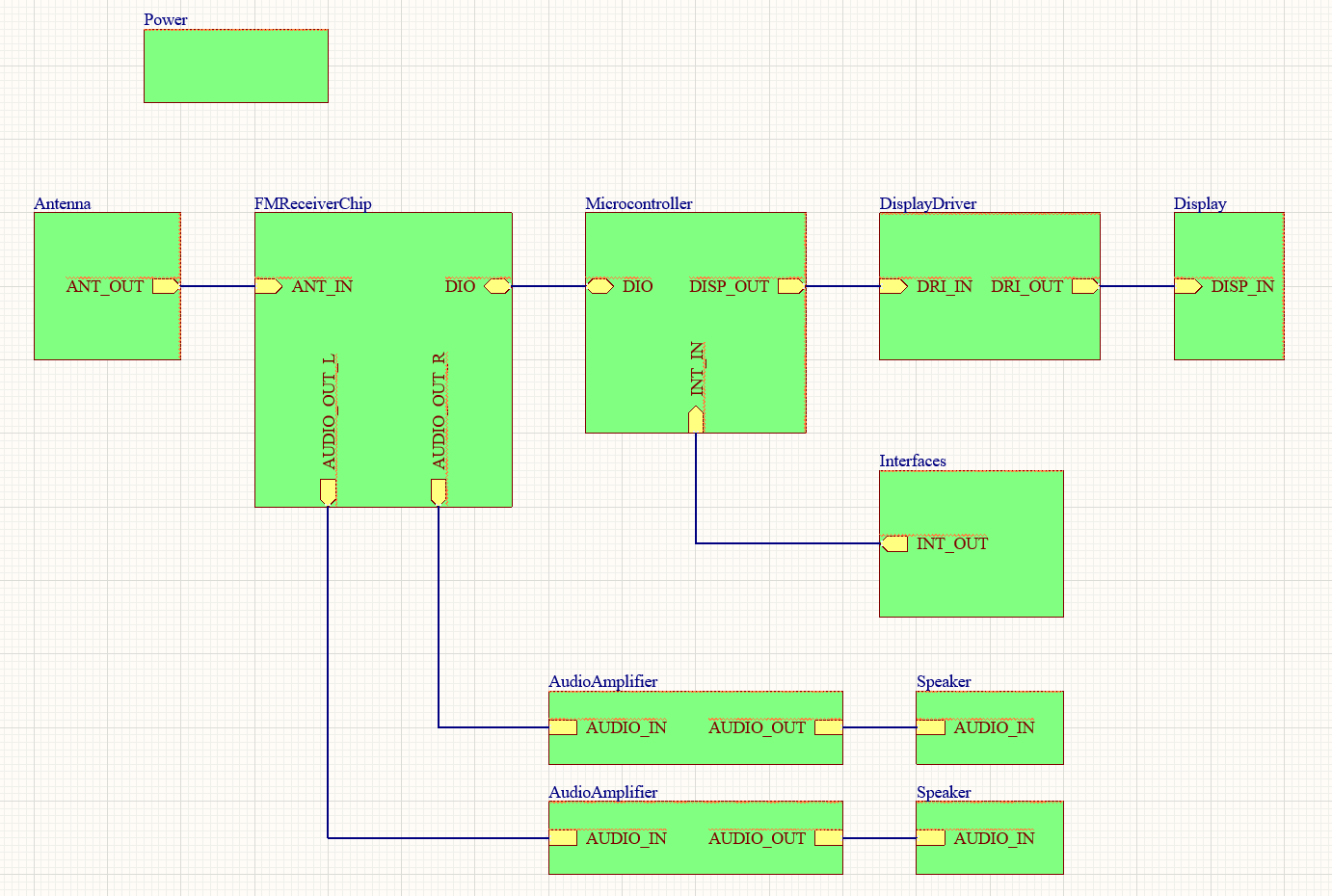Click the DRI_OUT text label
Screen dimensions: 1332x896
coord(1027,286)
